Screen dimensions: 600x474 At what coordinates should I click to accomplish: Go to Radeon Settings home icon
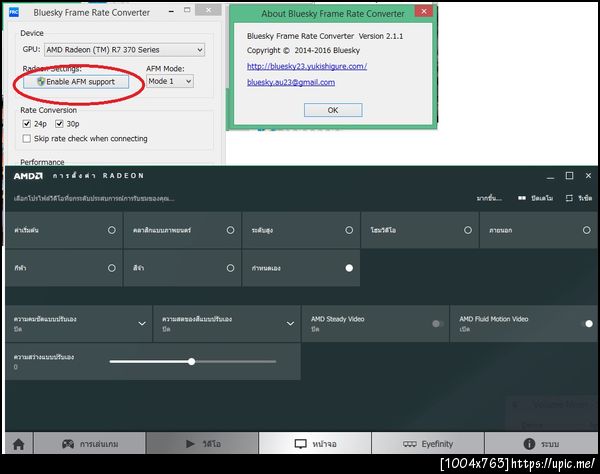pyautogui.click(x=18, y=444)
